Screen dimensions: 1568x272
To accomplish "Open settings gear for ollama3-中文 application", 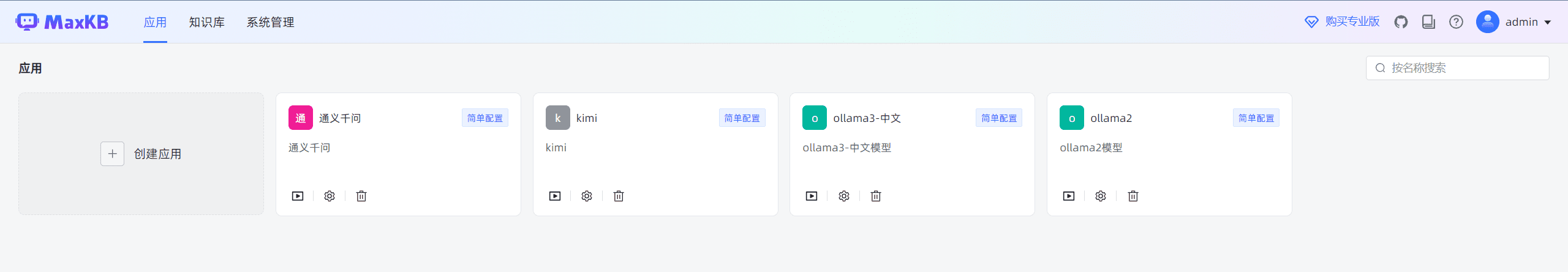I will pyautogui.click(x=844, y=196).
